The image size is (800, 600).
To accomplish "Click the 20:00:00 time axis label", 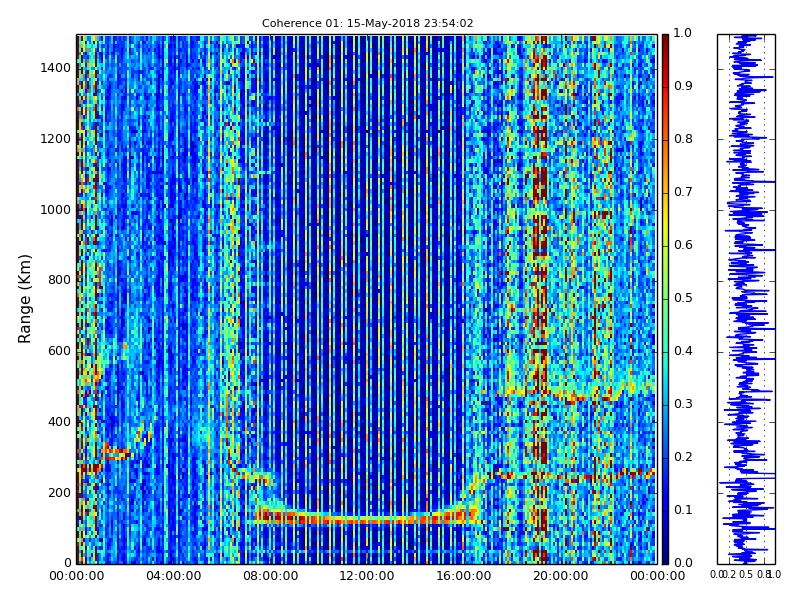I will [560, 576].
